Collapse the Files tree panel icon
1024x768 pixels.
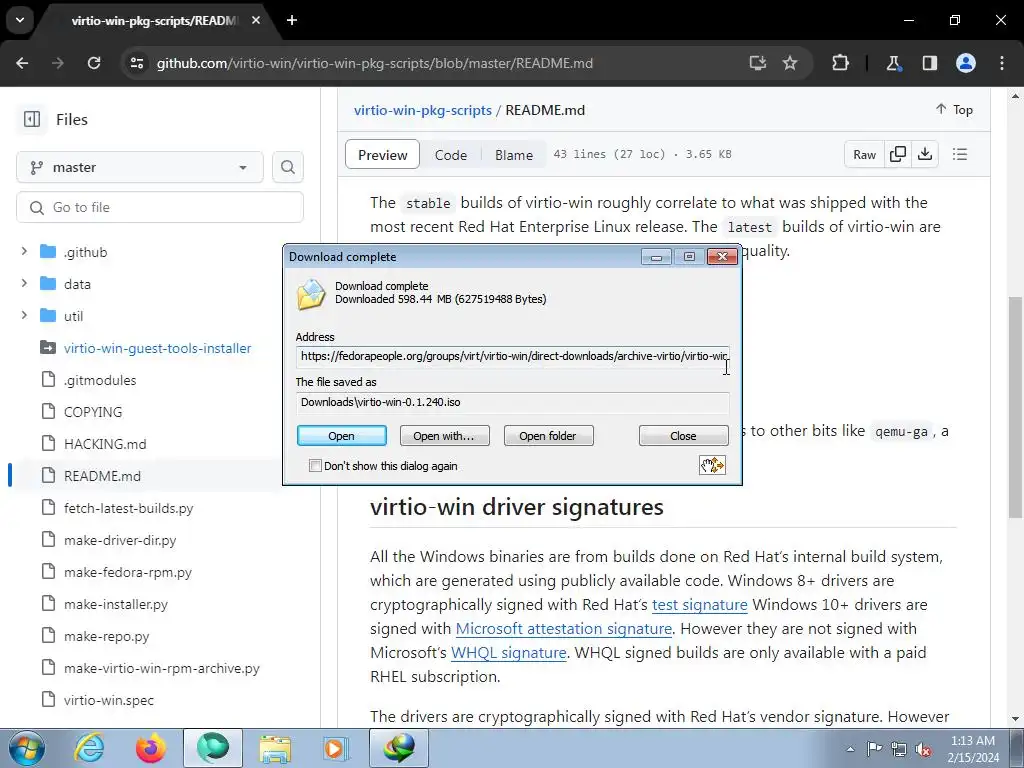32,120
